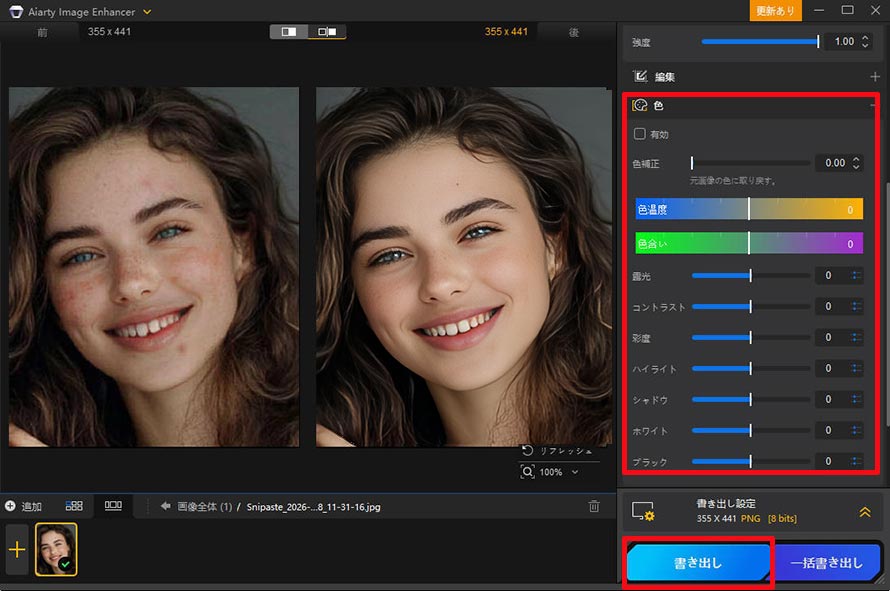Click the 色補正 value field 0.00
This screenshot has width=890, height=591.
834,163
